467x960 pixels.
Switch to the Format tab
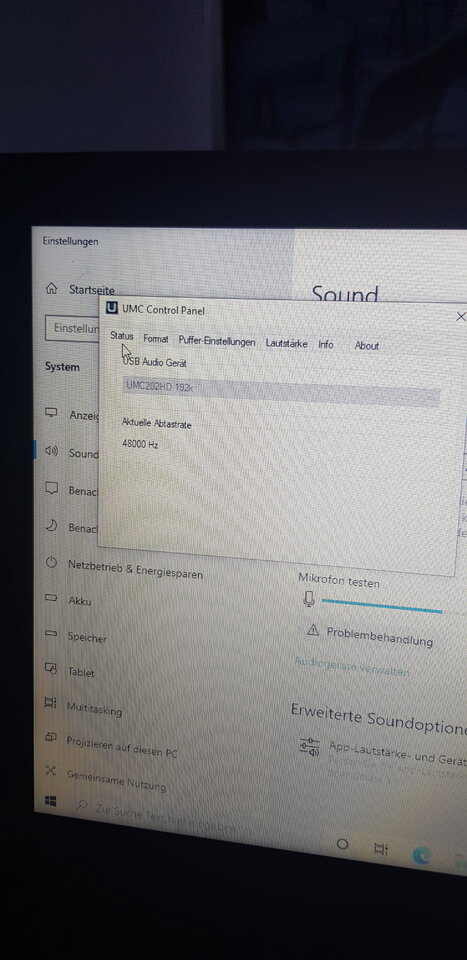155,338
